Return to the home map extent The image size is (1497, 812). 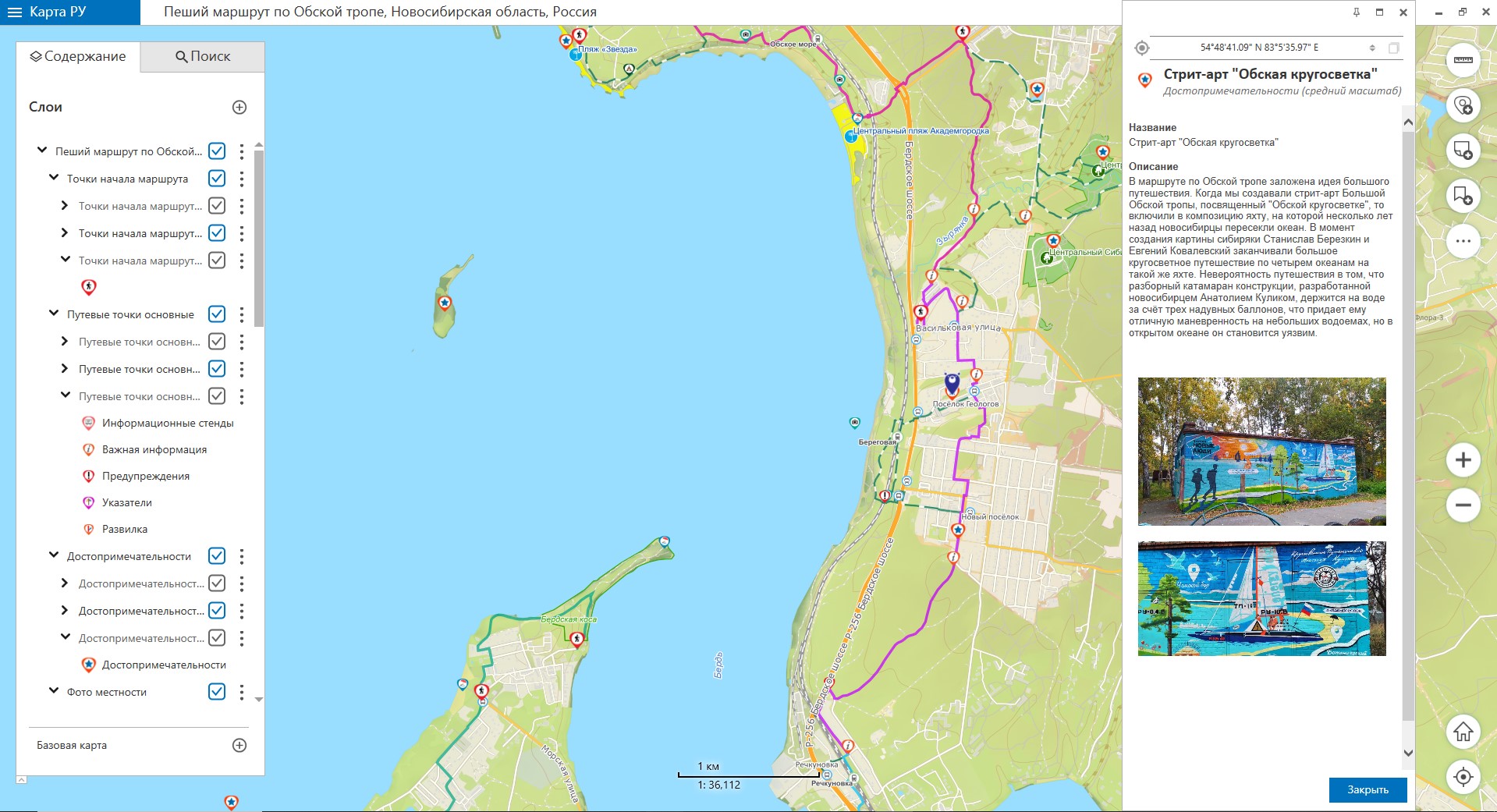pos(1463,732)
